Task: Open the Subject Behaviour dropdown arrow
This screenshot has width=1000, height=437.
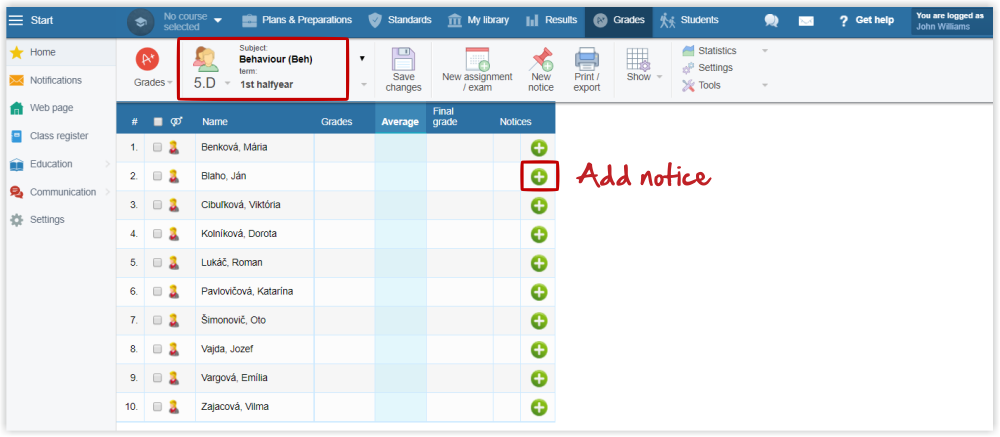Action: [362, 59]
